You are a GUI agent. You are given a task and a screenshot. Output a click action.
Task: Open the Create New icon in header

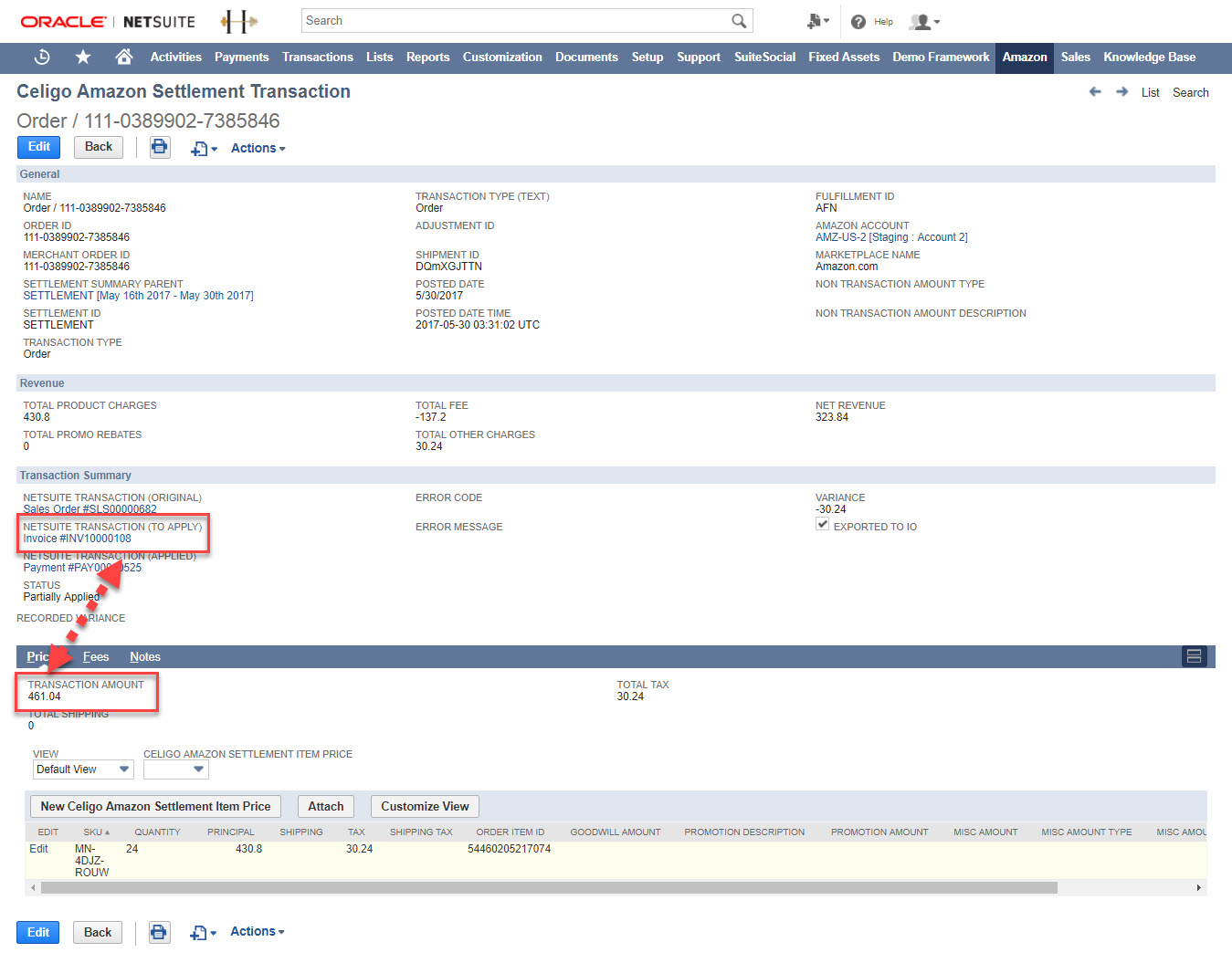818,21
